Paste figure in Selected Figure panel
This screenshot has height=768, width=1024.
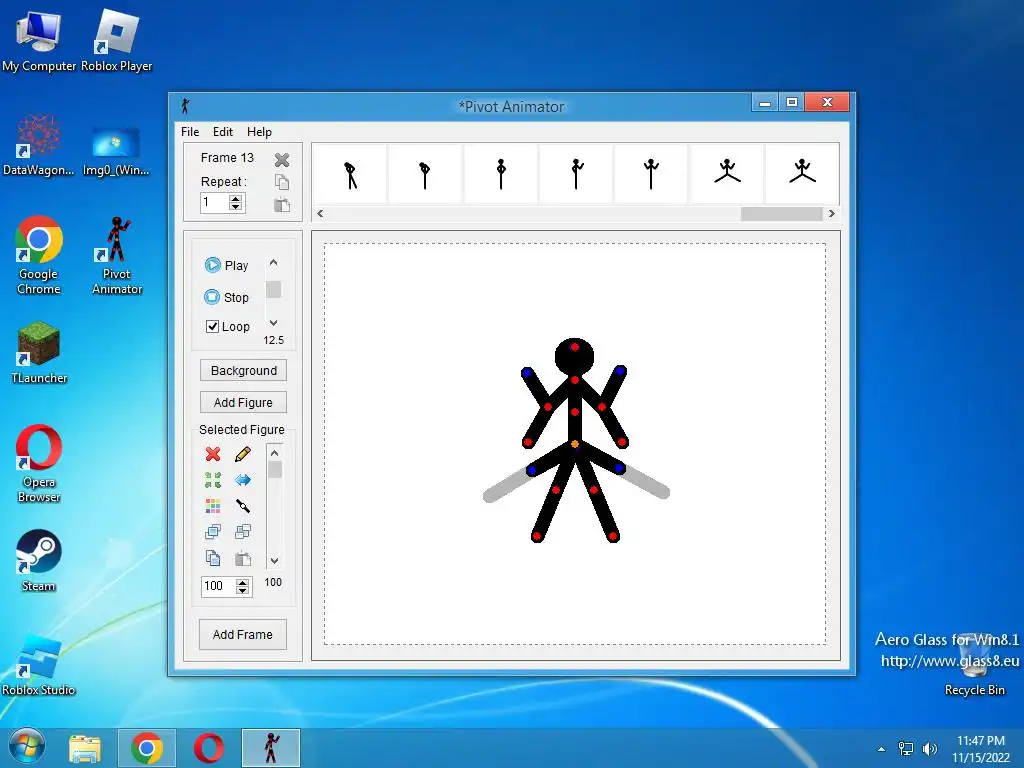(242, 558)
